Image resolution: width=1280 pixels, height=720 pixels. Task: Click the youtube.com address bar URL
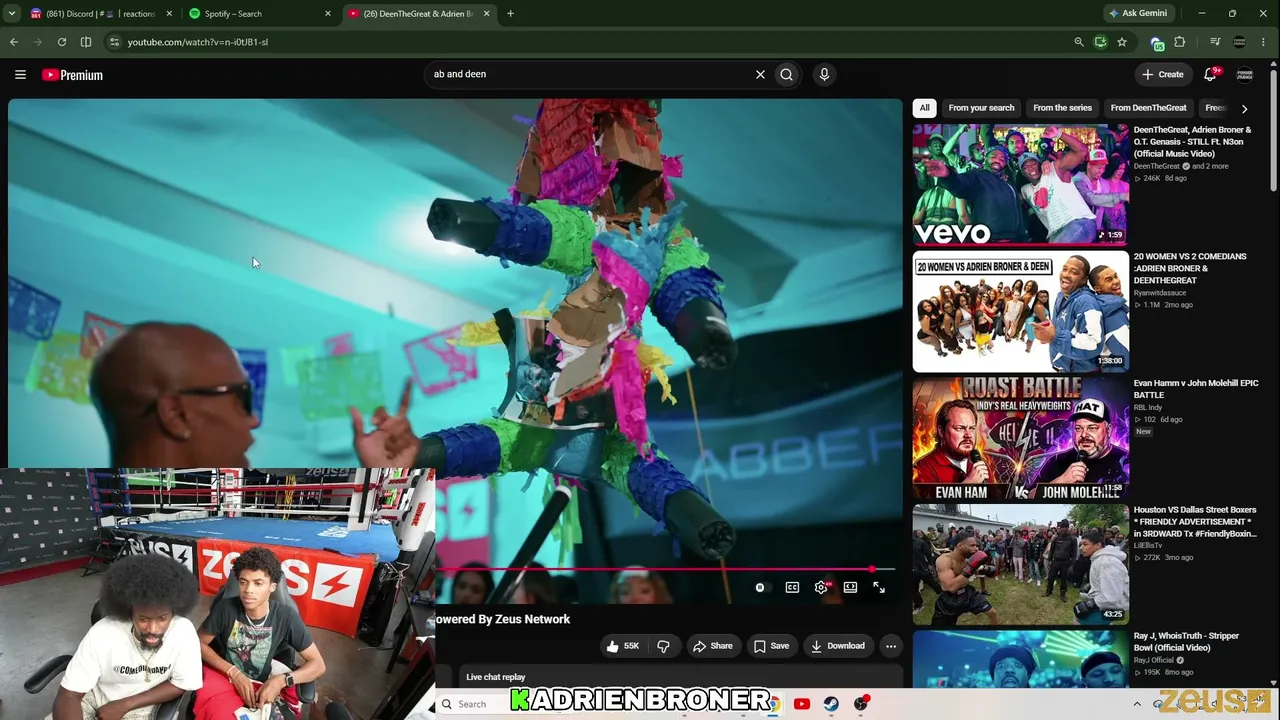198,42
